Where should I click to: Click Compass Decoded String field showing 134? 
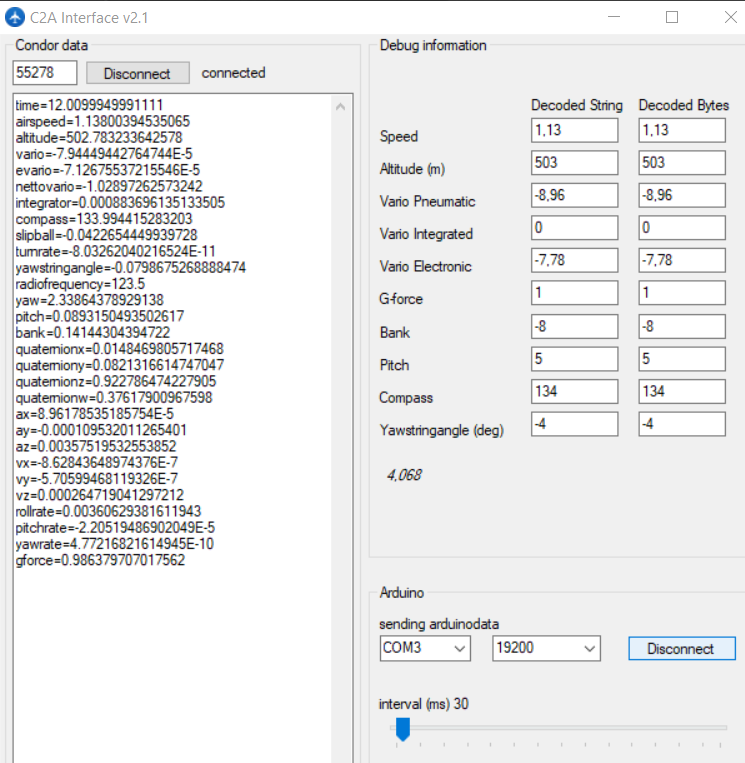tap(575, 391)
